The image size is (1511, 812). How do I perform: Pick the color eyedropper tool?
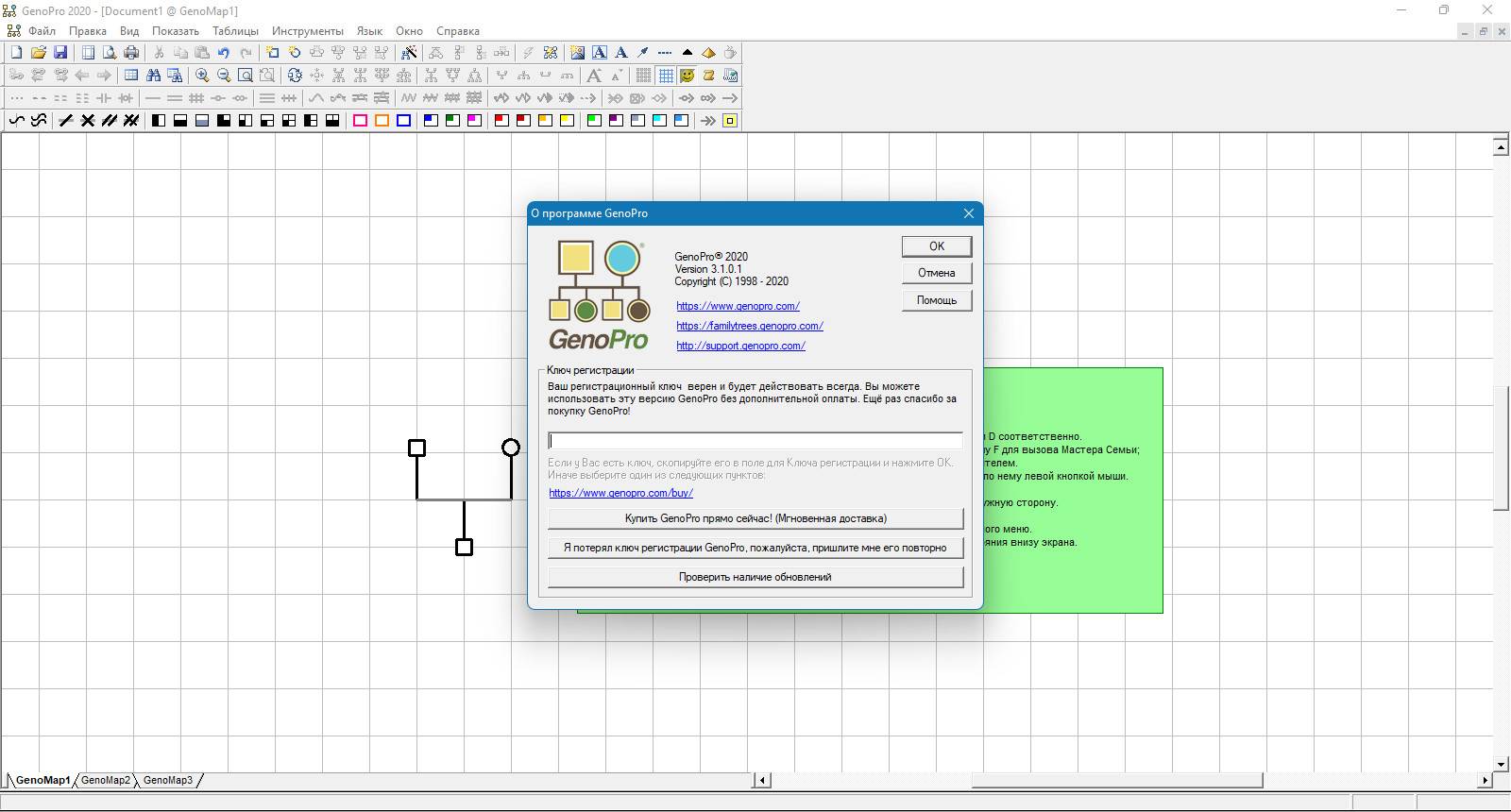coord(643,53)
